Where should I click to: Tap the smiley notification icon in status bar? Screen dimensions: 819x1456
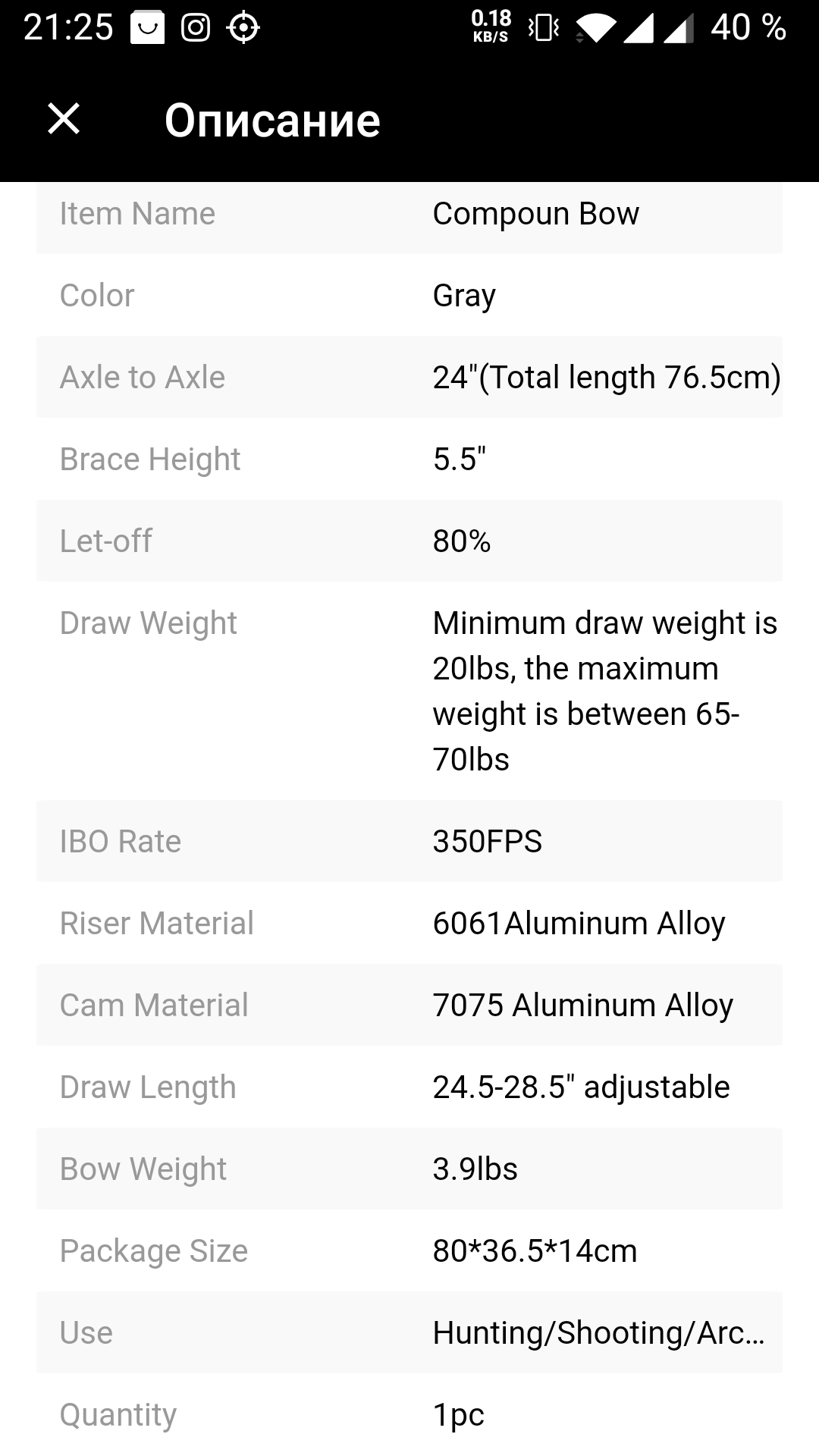point(148,28)
